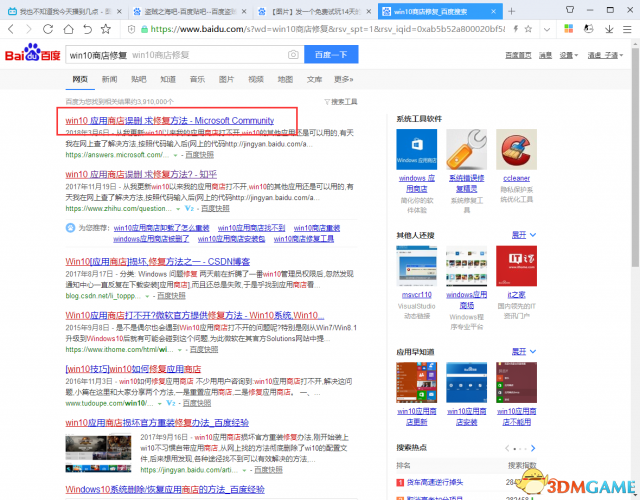This screenshot has width=640, height=500.
Task: Open the colorful apps grid icon
Action: tap(569, 29)
